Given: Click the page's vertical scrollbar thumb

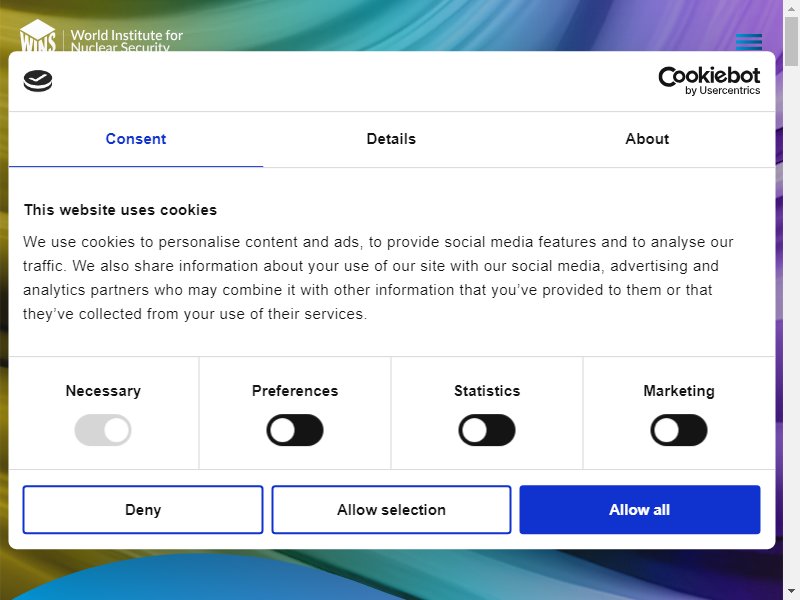Looking at the screenshot, I should 791,41.
